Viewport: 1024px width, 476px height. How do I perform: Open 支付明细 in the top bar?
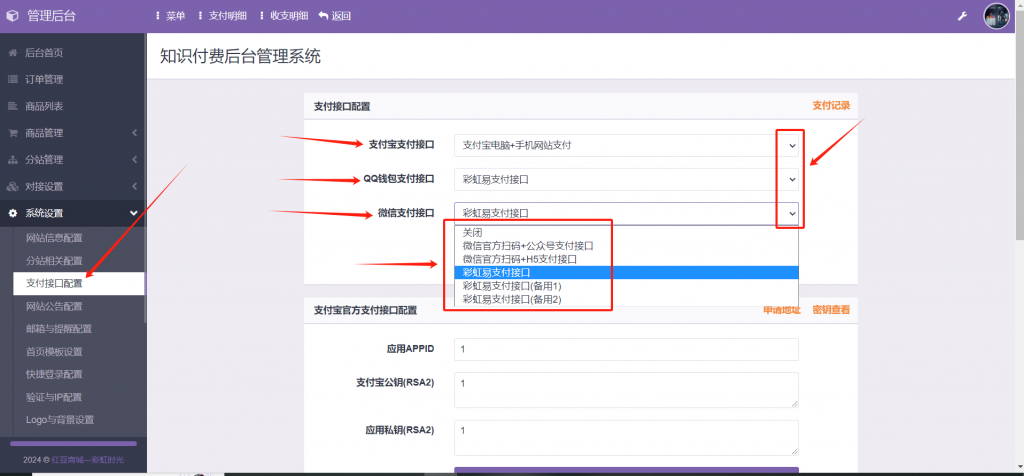click(x=222, y=16)
